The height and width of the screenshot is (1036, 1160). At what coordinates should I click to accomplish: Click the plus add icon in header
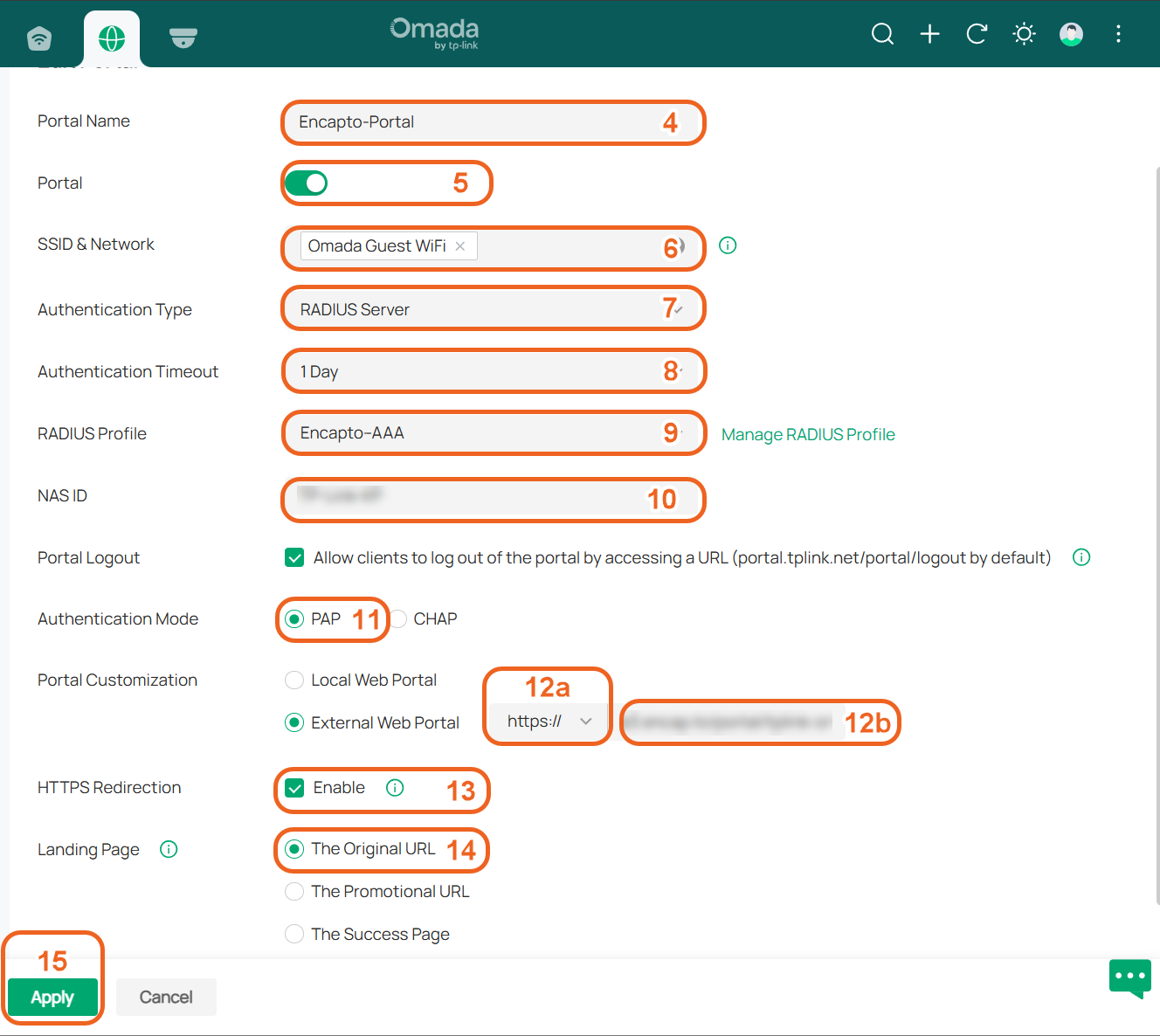tap(929, 34)
